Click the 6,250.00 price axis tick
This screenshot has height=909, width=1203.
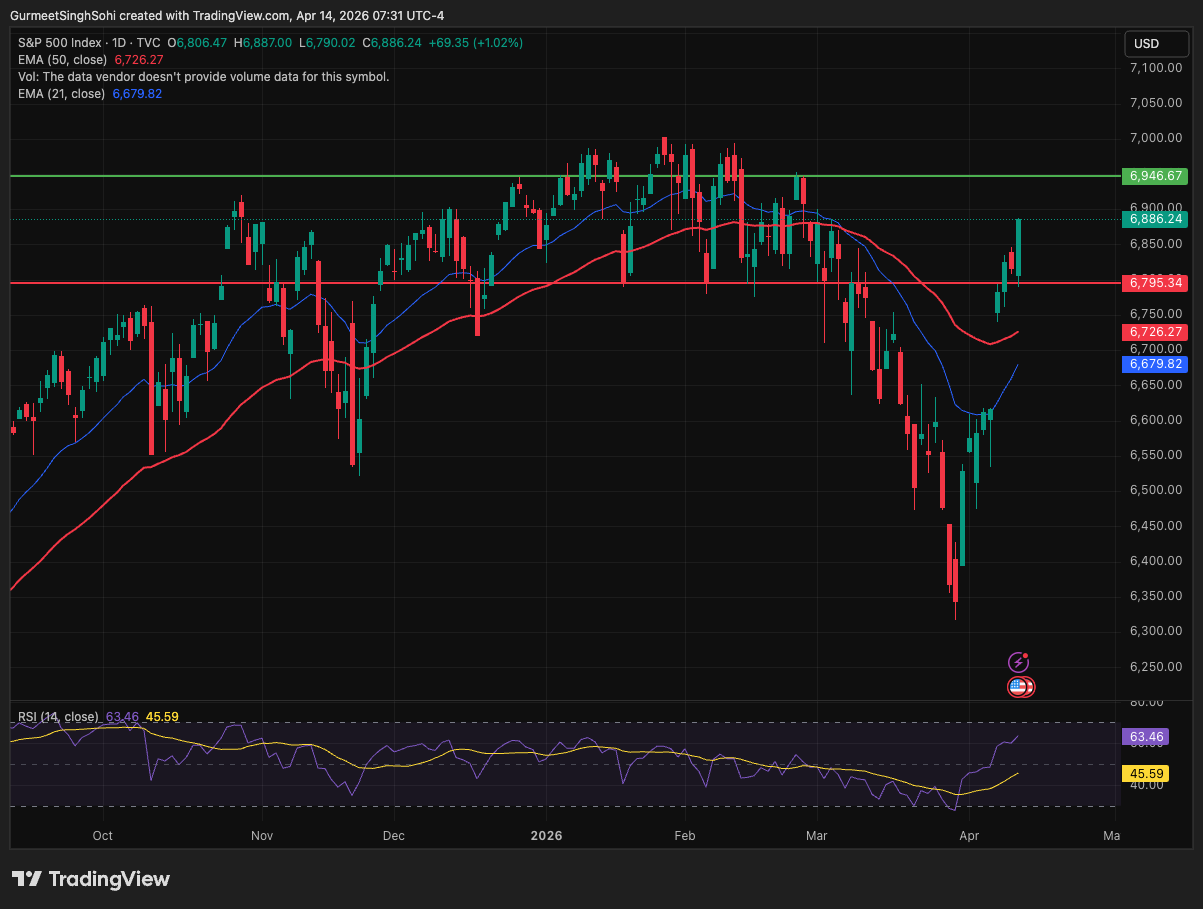1157,666
